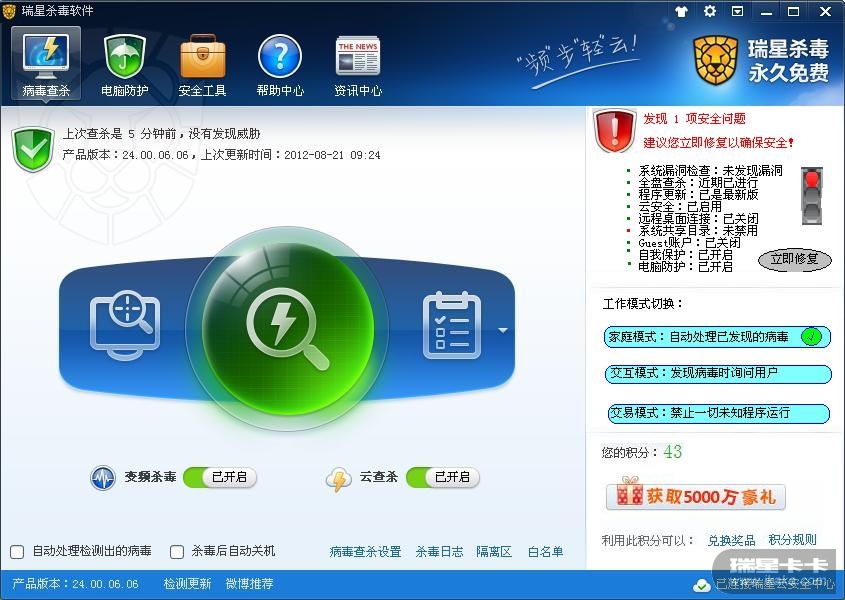Click 立即修复 repair button
845x600 pixels.
[794, 259]
